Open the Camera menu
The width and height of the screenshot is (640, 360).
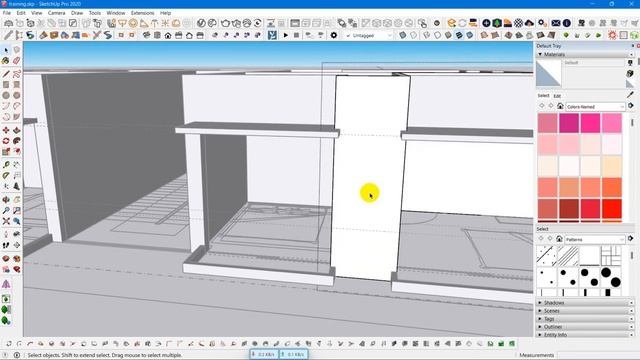point(56,13)
